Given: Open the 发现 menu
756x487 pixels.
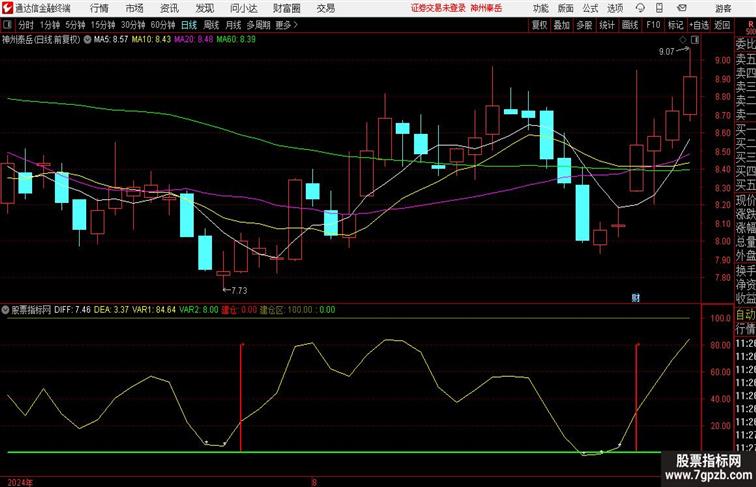Looking at the screenshot, I should (205, 8).
